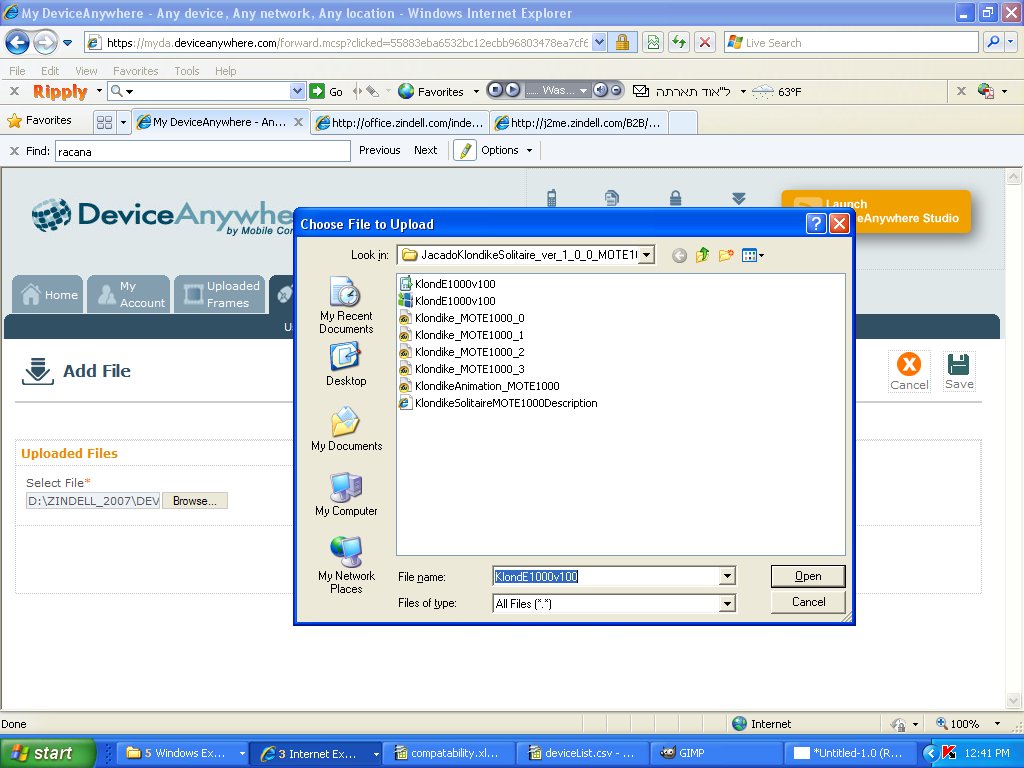This screenshot has width=1024, height=768.
Task: Click the play button in Ripply toolbar
Action: click(x=513, y=90)
